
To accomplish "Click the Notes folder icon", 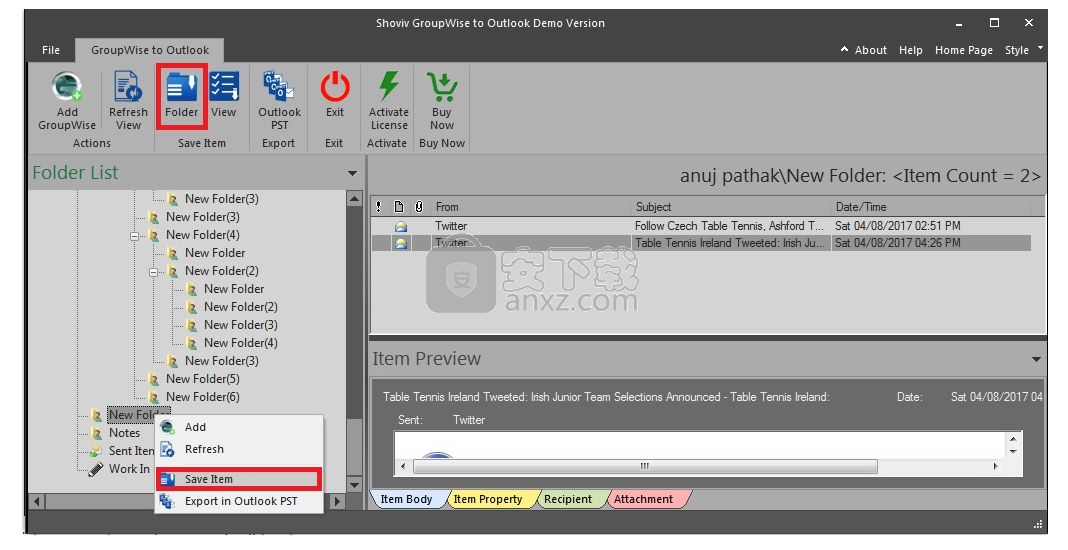I will pyautogui.click(x=97, y=433).
